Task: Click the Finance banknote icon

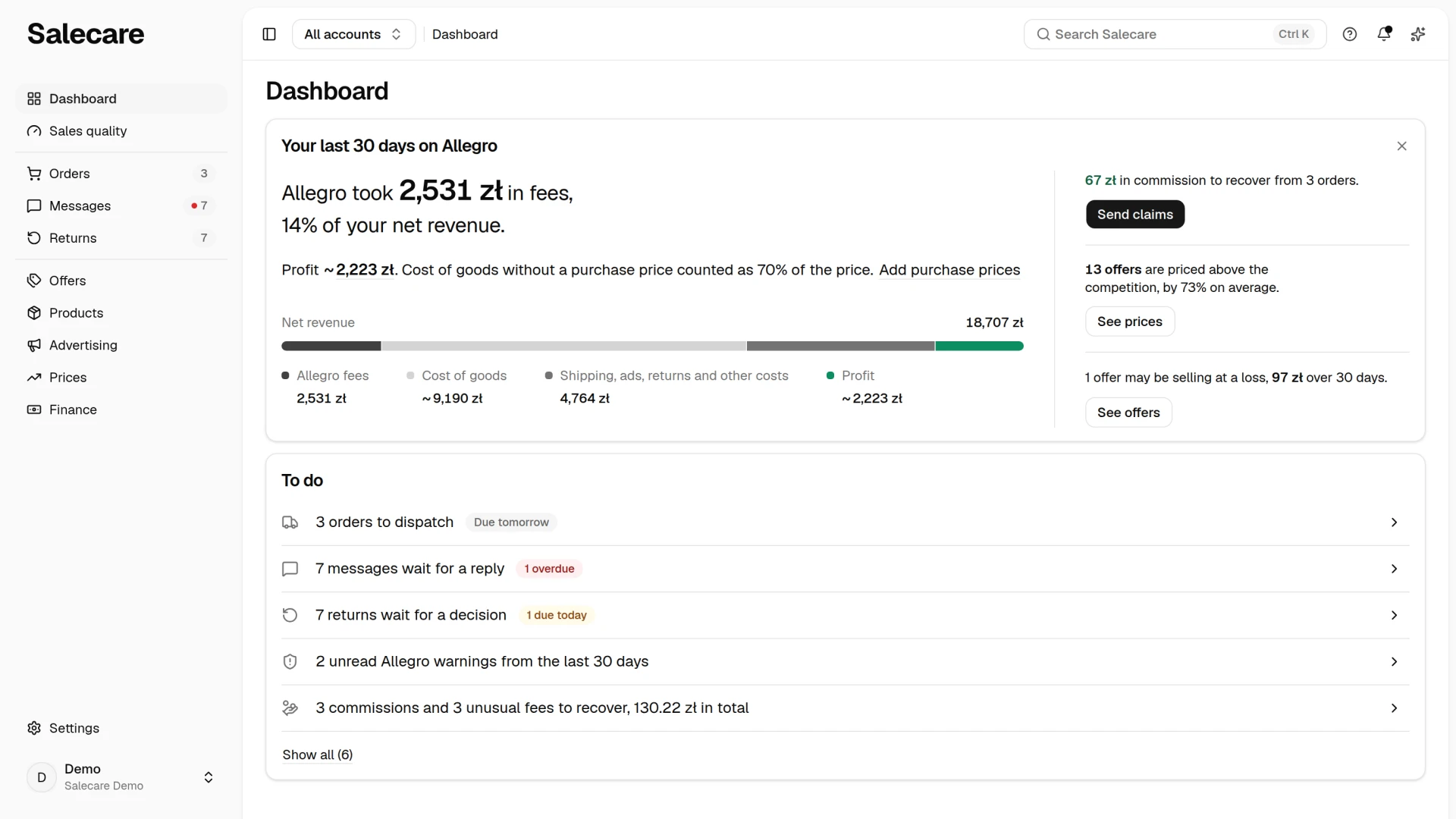Action: click(34, 409)
